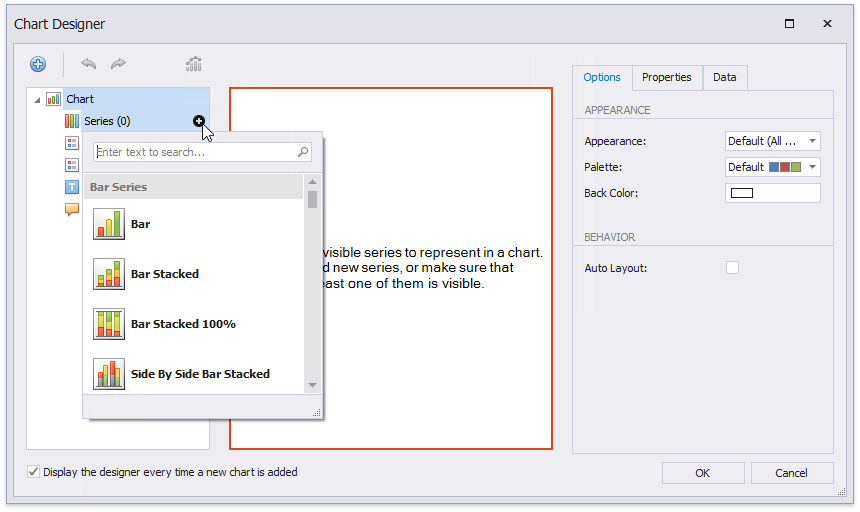Switch to the Data tab
Viewport: 860px width, 512px height.
(x=725, y=78)
